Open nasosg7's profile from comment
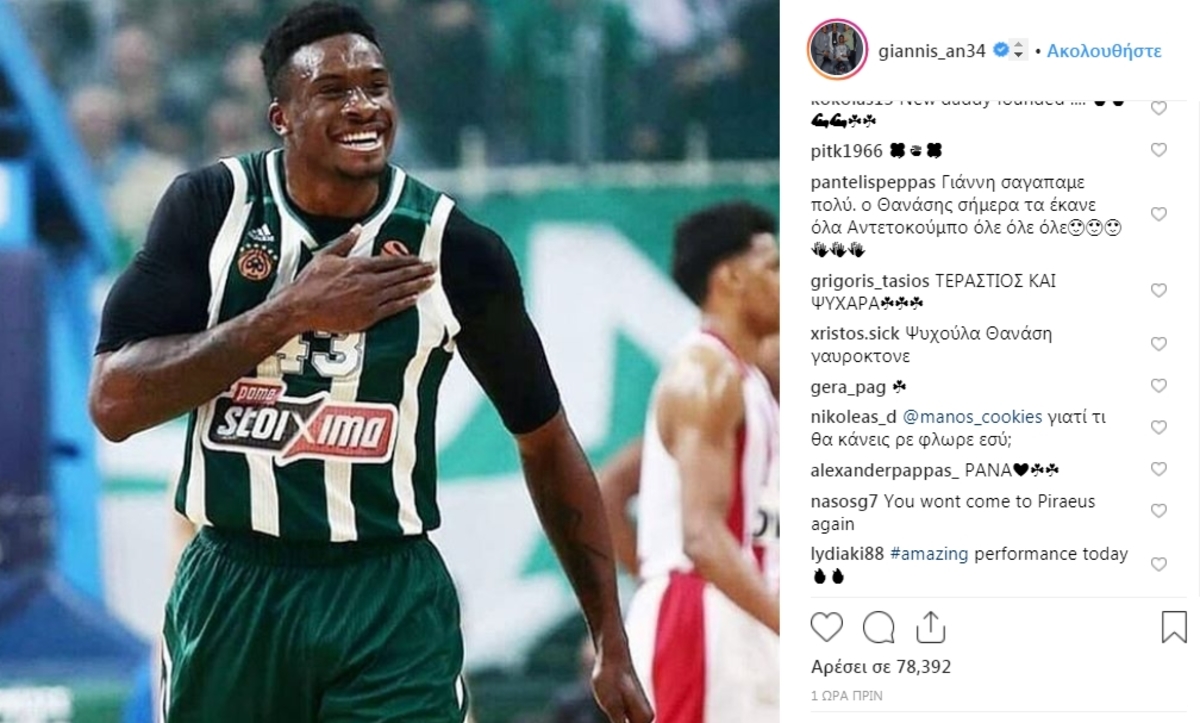Image resolution: width=1200 pixels, height=723 pixels. click(x=838, y=502)
